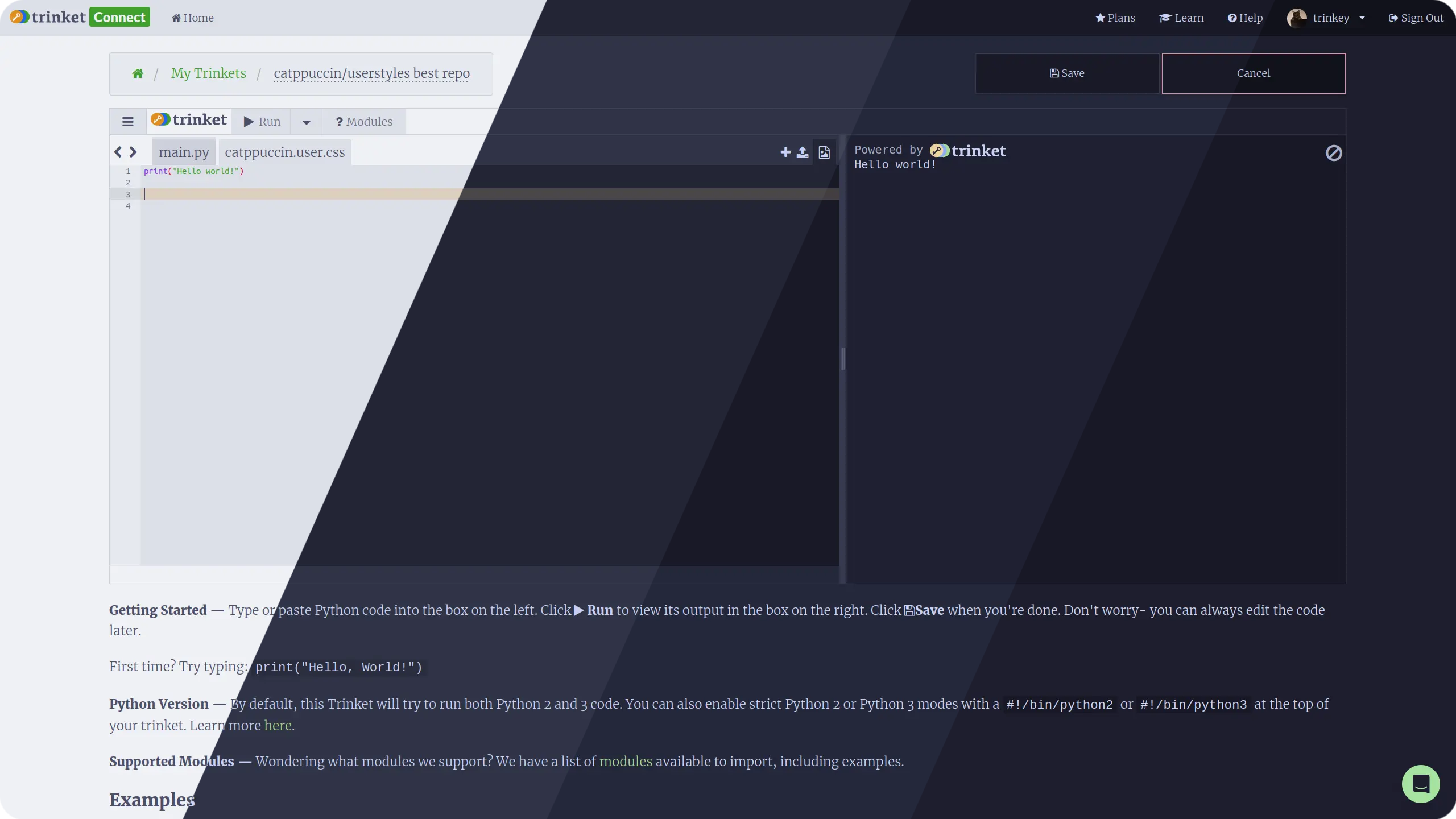Screen dimensions: 1456x819
Task: Open the editor hamburger menu
Action: (128, 122)
